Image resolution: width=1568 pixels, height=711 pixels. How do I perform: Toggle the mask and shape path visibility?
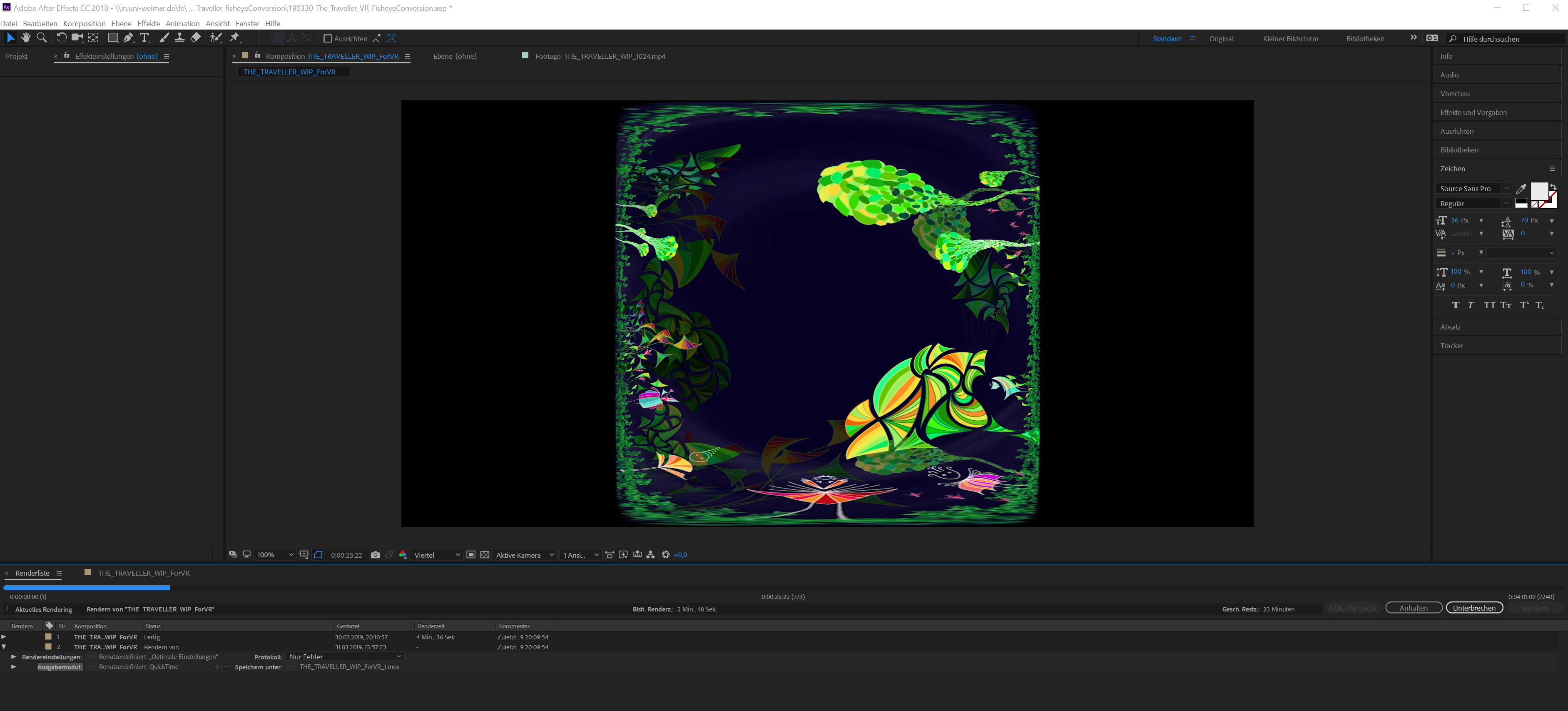pyautogui.click(x=319, y=554)
